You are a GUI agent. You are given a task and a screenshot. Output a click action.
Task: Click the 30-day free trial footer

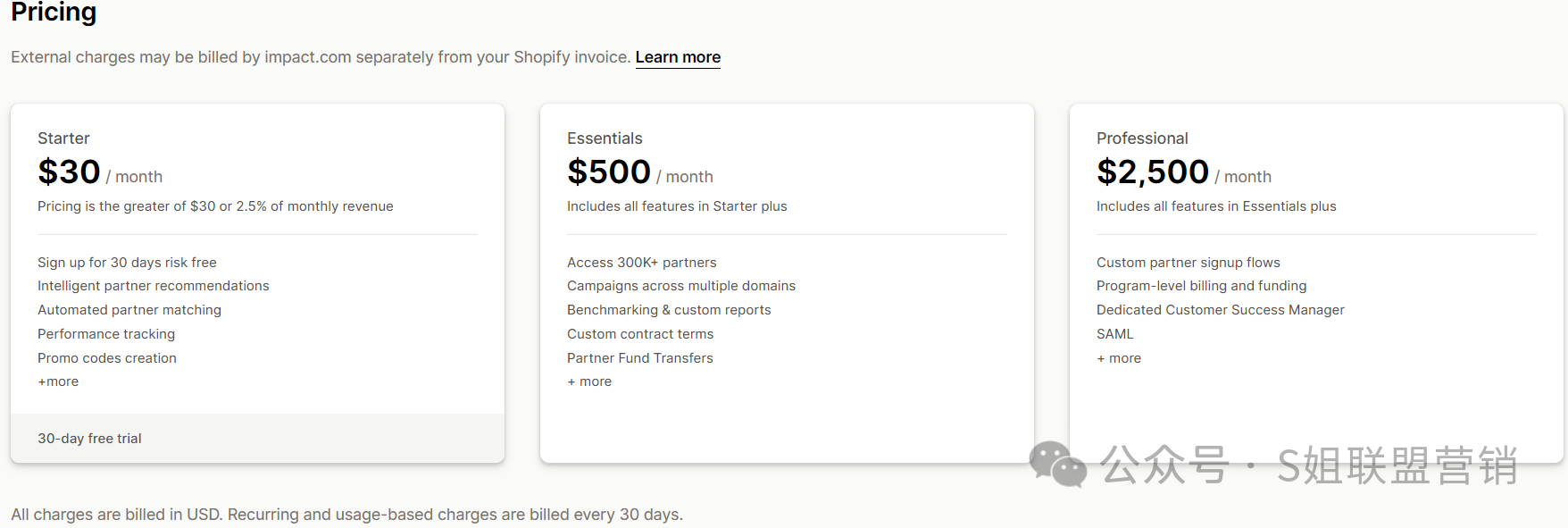coord(89,439)
